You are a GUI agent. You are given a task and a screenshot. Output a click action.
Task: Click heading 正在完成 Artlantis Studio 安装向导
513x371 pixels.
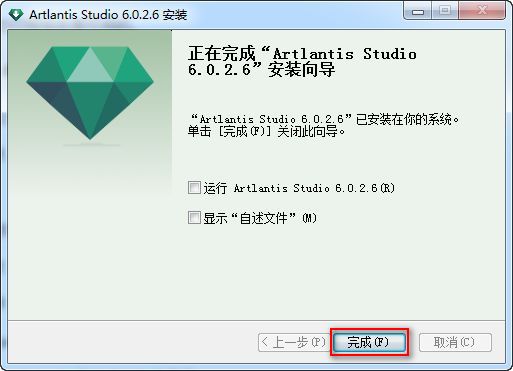click(302, 62)
